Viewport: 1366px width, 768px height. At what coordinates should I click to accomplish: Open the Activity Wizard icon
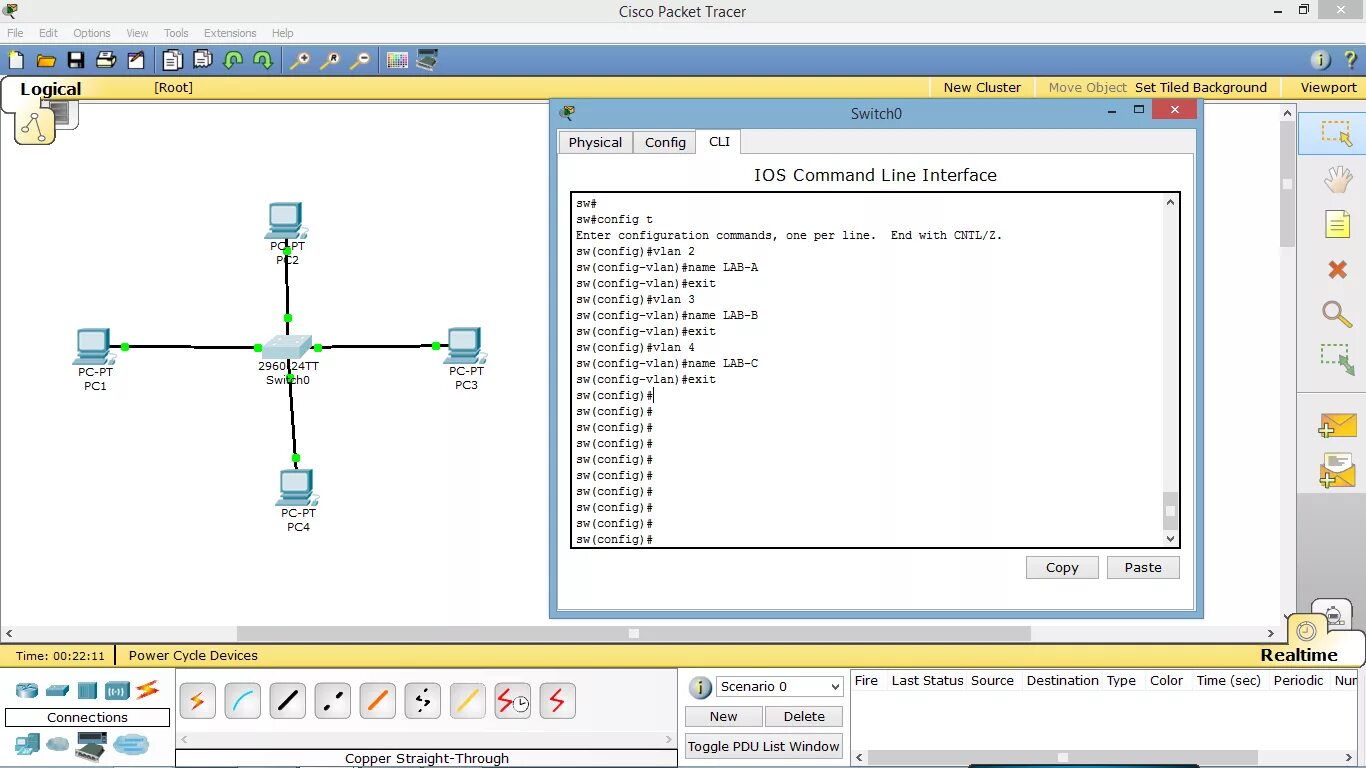coord(135,60)
